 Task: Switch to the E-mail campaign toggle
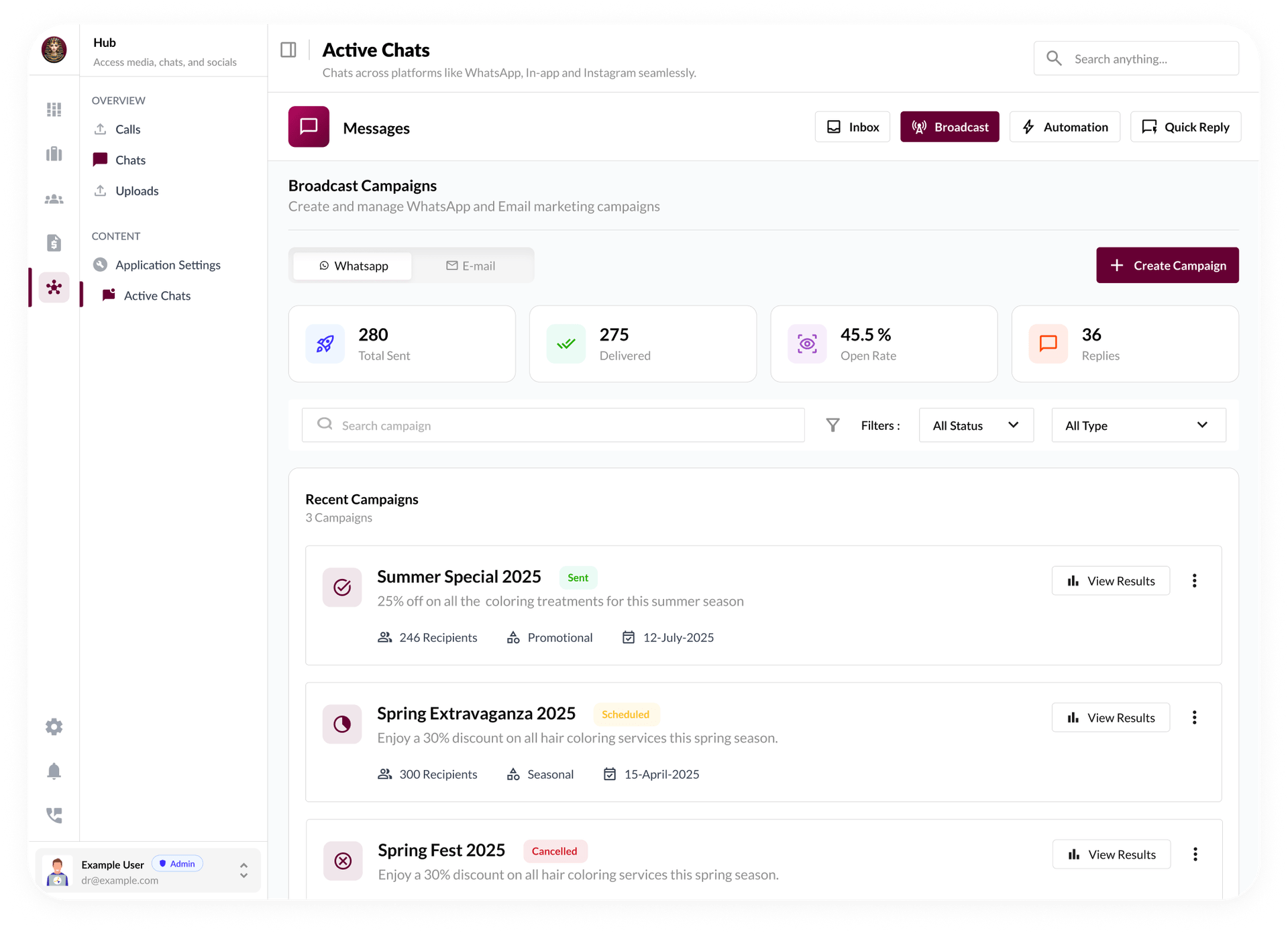(472, 266)
